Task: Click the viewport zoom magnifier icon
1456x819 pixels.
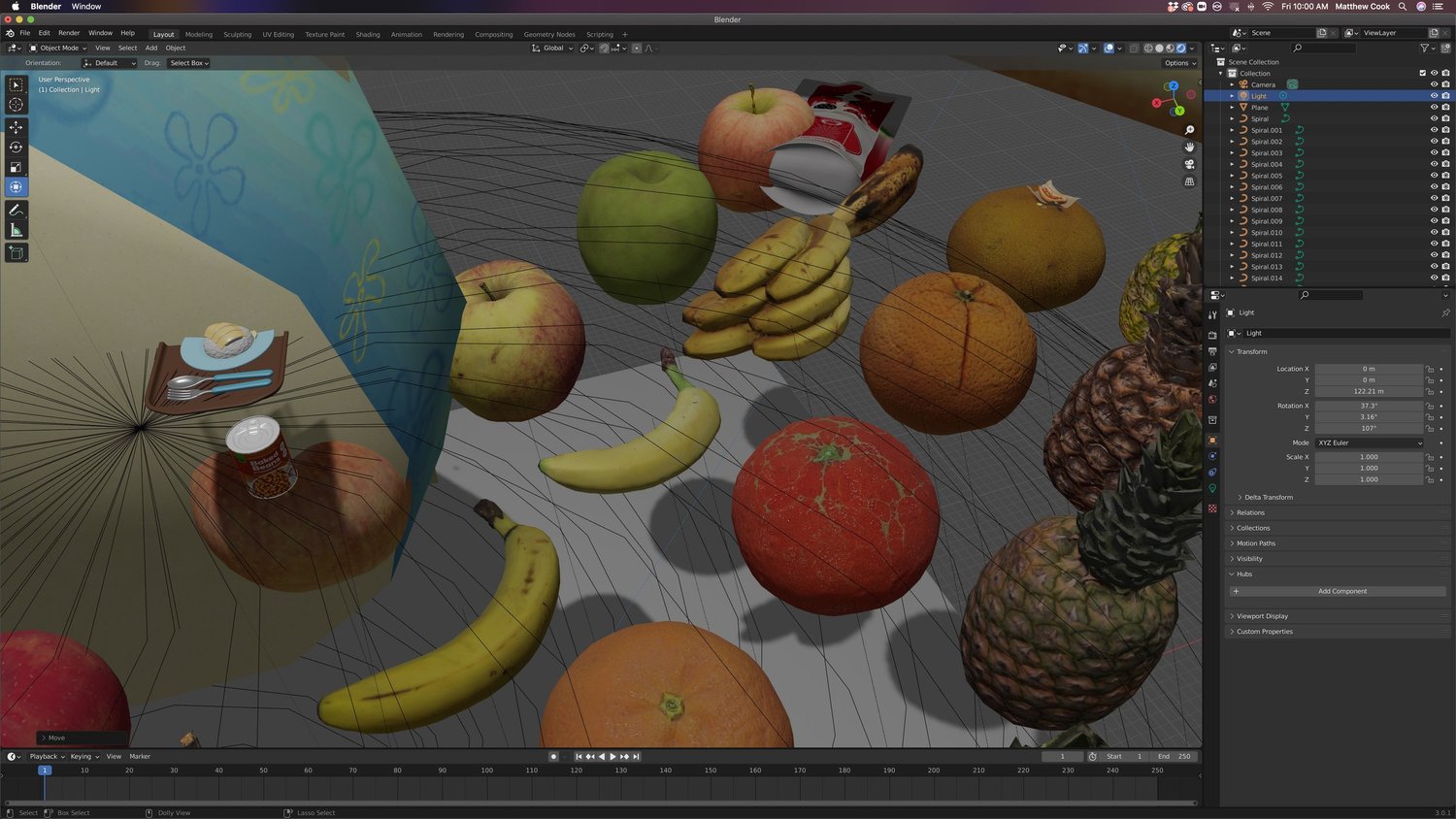Action: click(1189, 130)
